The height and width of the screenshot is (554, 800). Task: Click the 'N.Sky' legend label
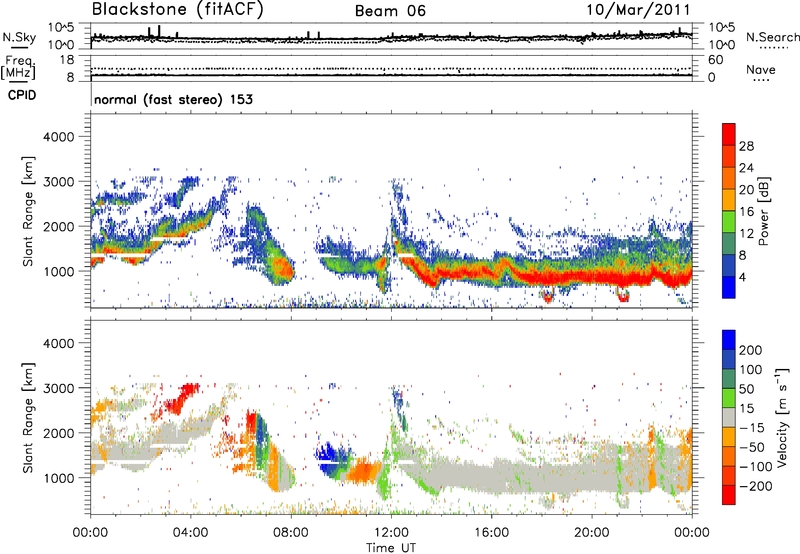[x=19, y=37]
